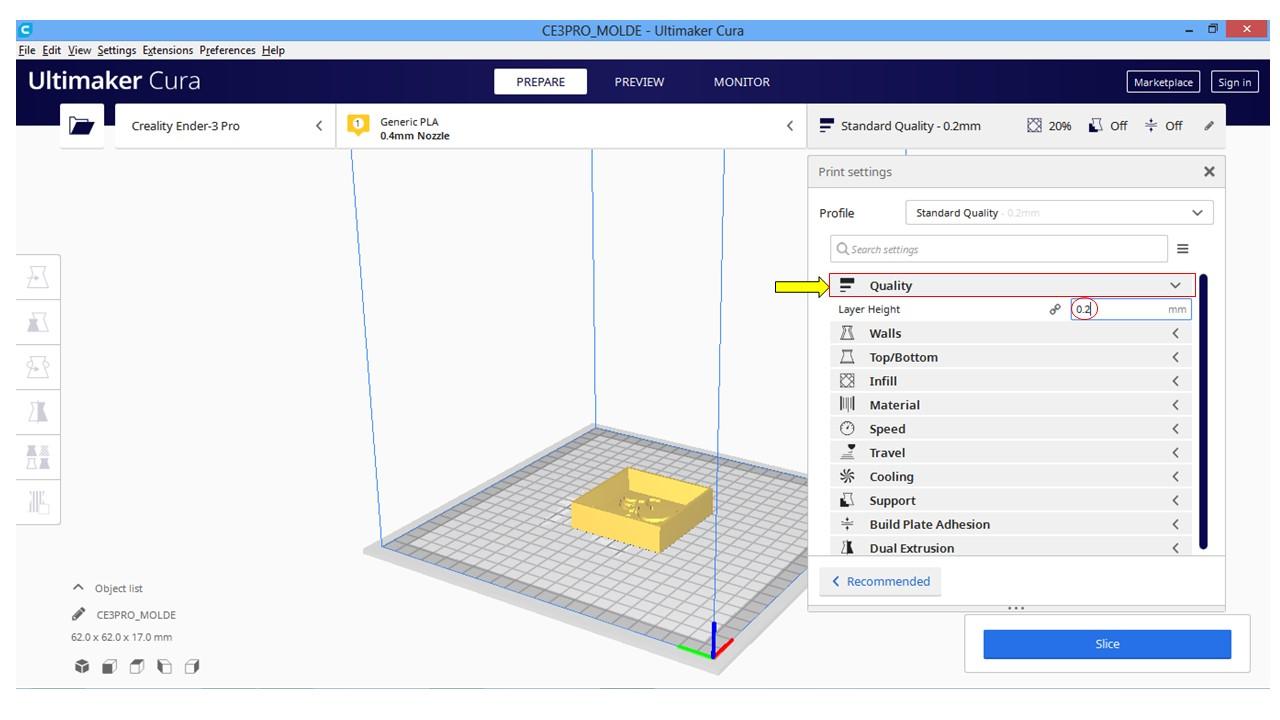Open the Edit menu
Image resolution: width=1280 pixels, height=720 pixels.
point(52,50)
